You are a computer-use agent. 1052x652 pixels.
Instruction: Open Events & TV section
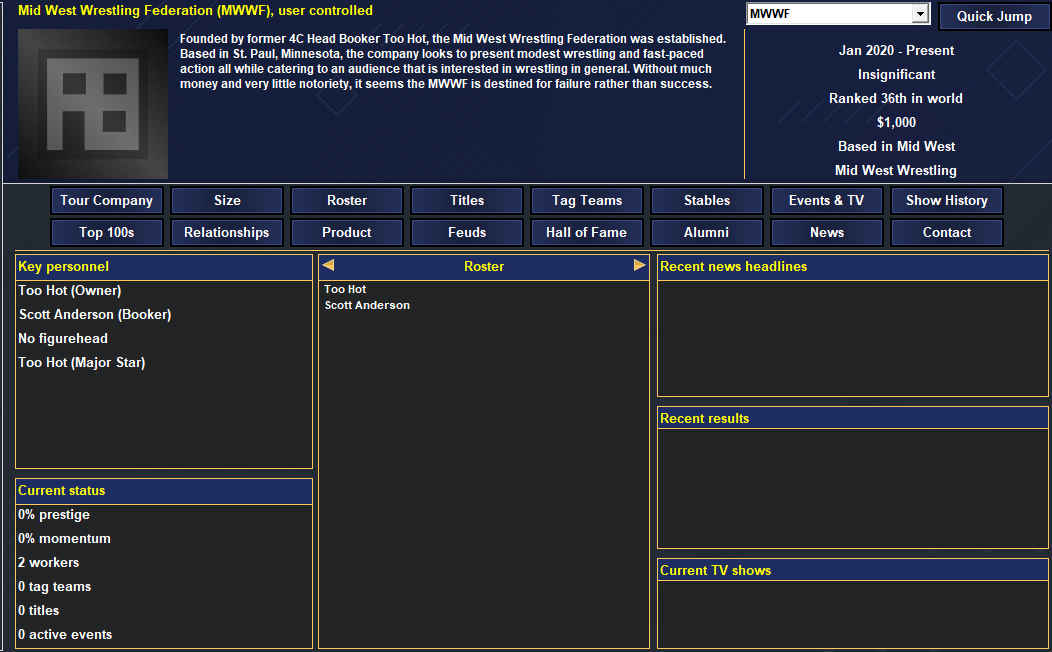pos(827,201)
